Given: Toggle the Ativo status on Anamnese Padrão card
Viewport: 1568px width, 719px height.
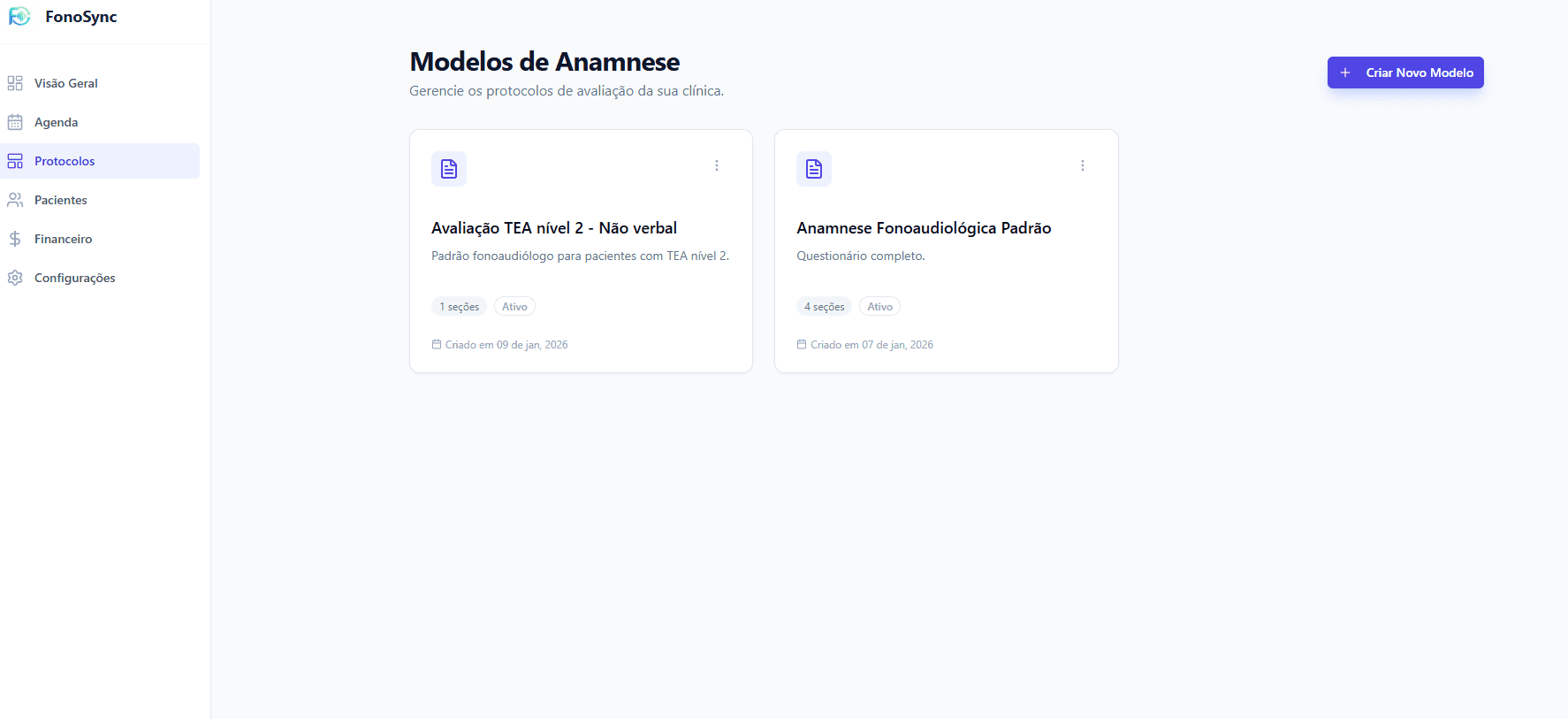Looking at the screenshot, I should click(x=879, y=306).
